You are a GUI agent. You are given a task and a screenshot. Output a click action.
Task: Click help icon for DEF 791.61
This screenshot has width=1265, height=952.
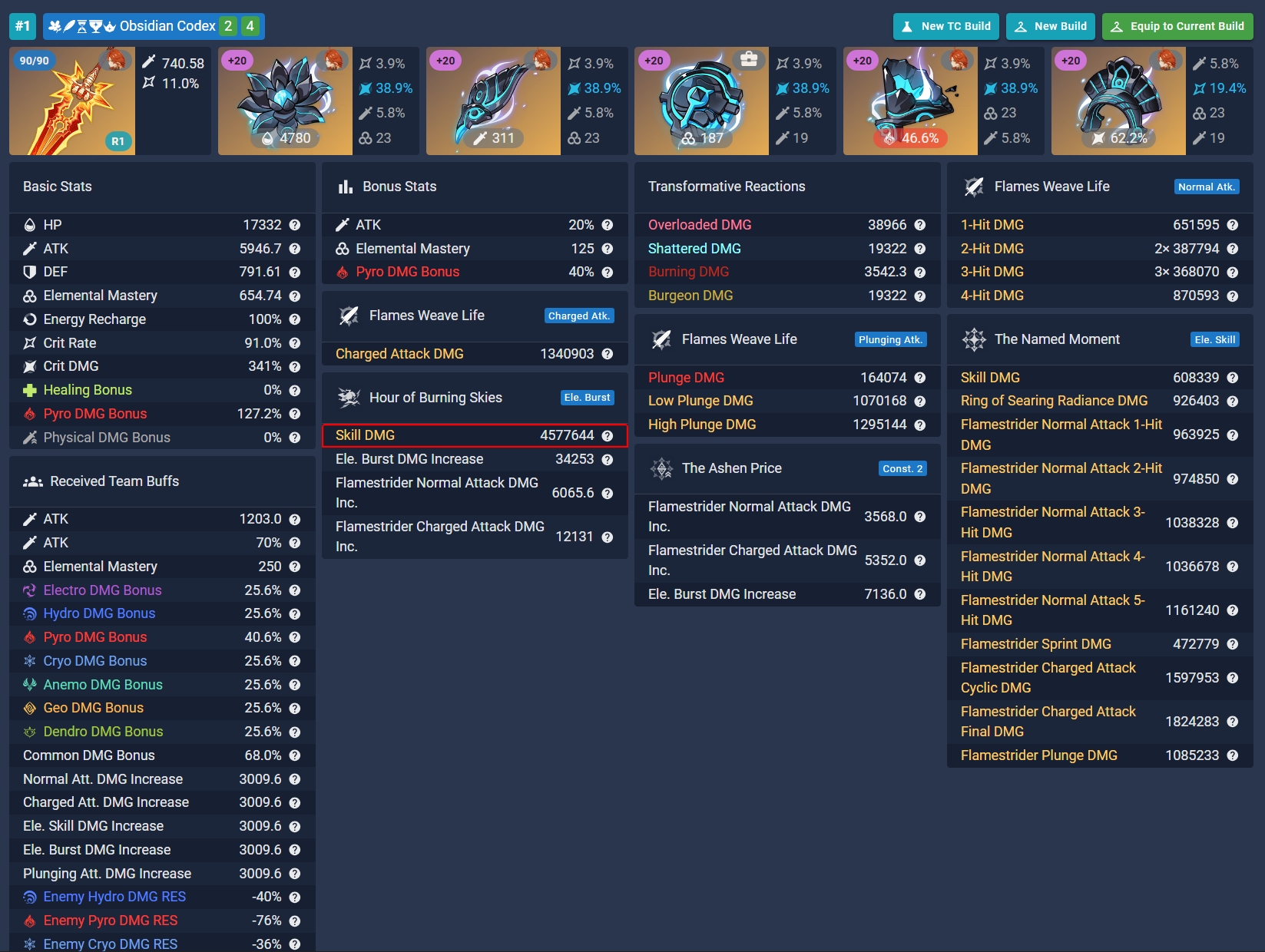[295, 272]
